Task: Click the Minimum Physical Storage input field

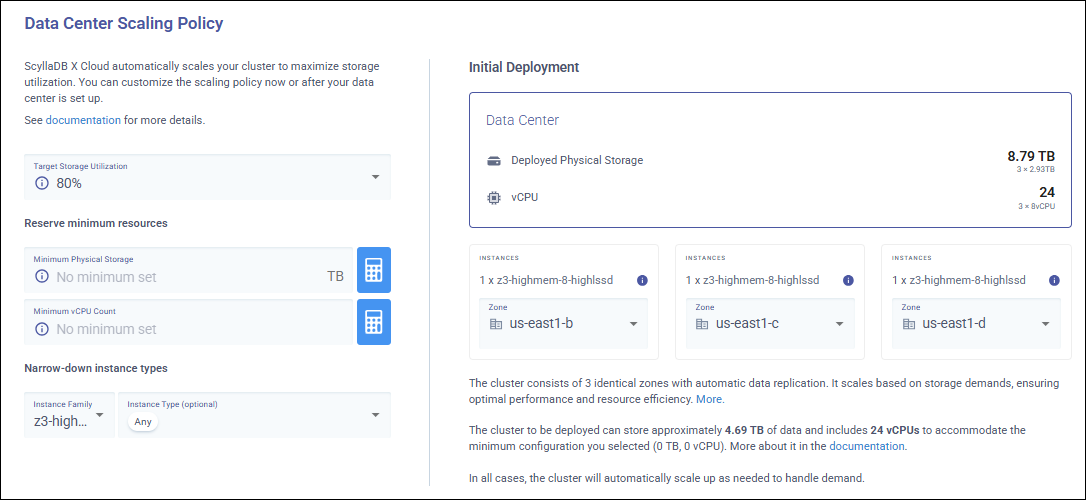Action: click(x=189, y=270)
